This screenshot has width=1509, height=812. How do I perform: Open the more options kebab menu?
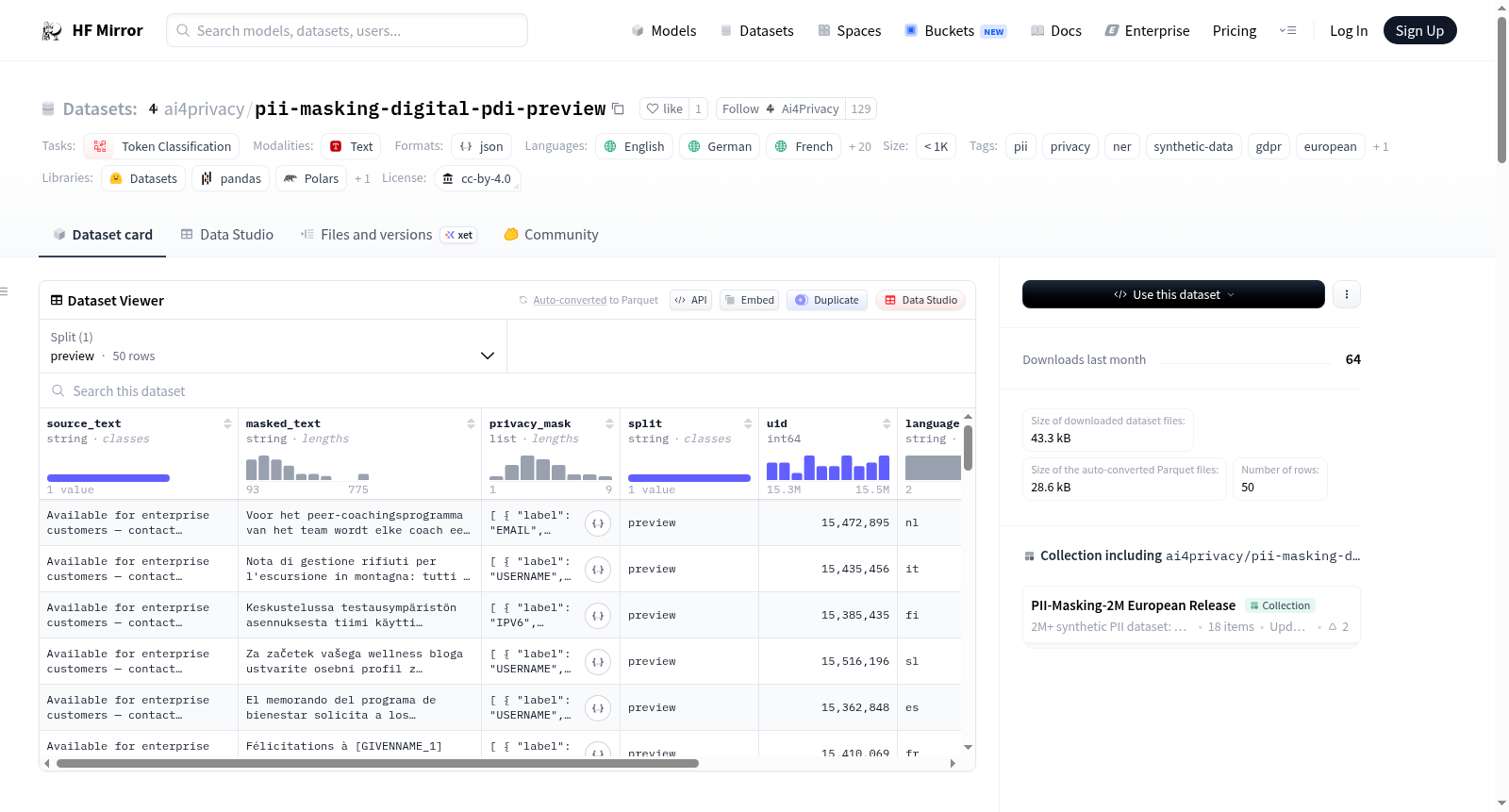pyautogui.click(x=1346, y=294)
